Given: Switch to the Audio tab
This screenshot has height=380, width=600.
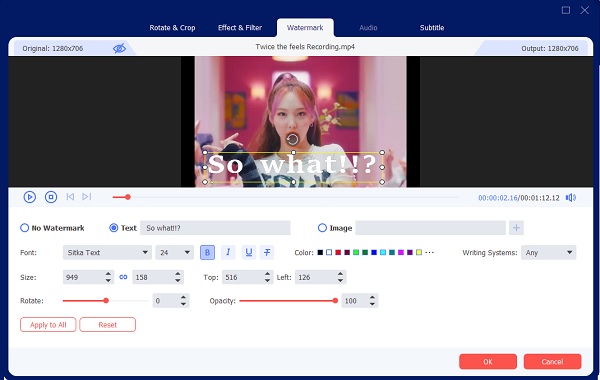Looking at the screenshot, I should (368, 28).
